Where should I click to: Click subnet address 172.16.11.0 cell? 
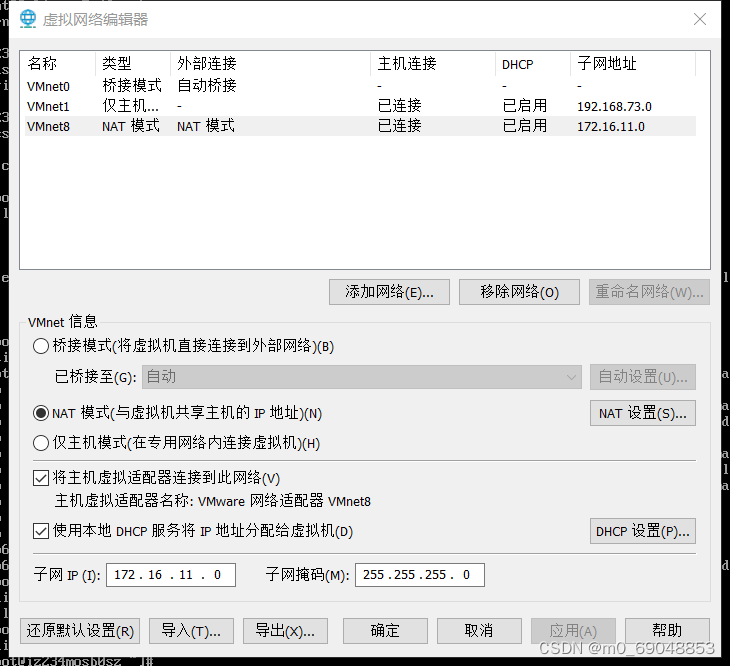click(x=611, y=127)
